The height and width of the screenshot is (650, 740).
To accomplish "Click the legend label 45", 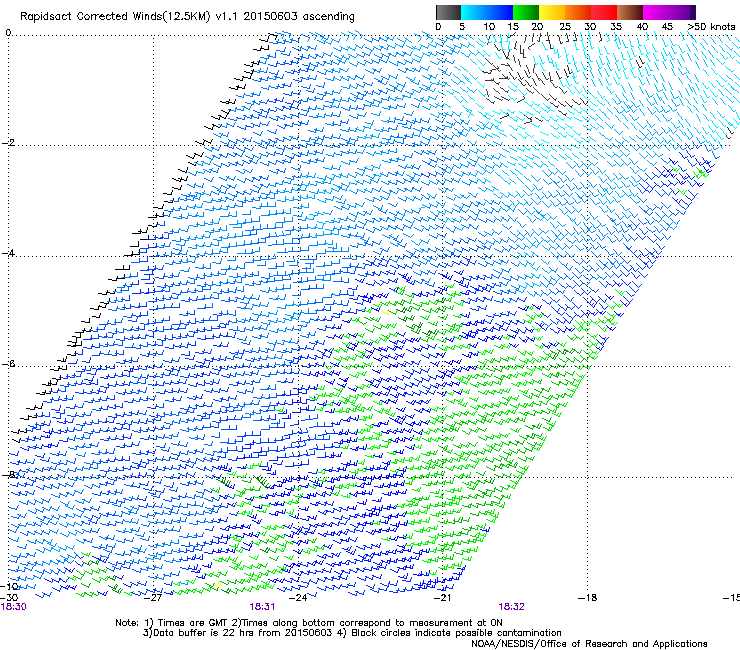I will pos(667,27).
